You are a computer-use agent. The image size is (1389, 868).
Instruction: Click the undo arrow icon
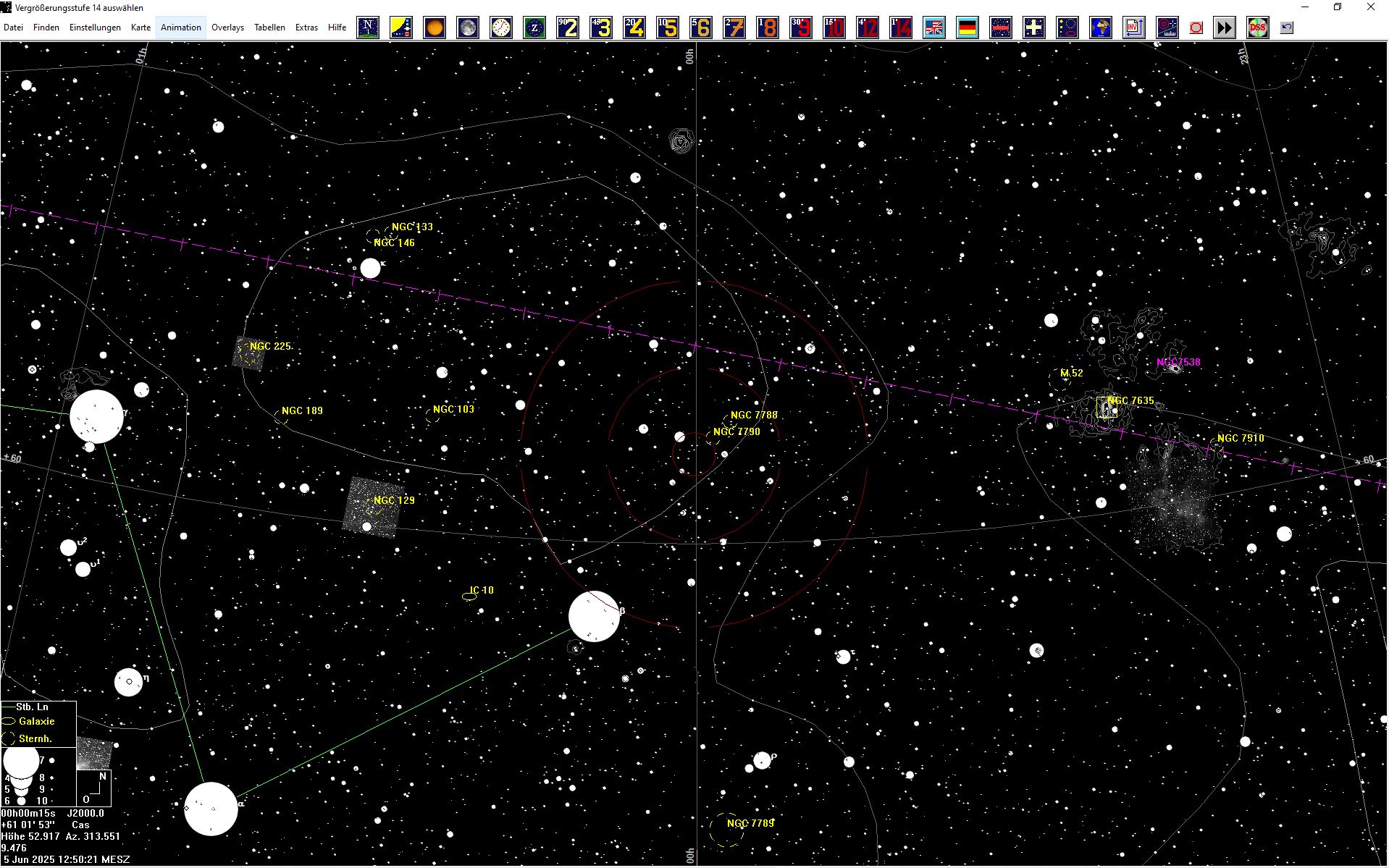pos(1286,28)
